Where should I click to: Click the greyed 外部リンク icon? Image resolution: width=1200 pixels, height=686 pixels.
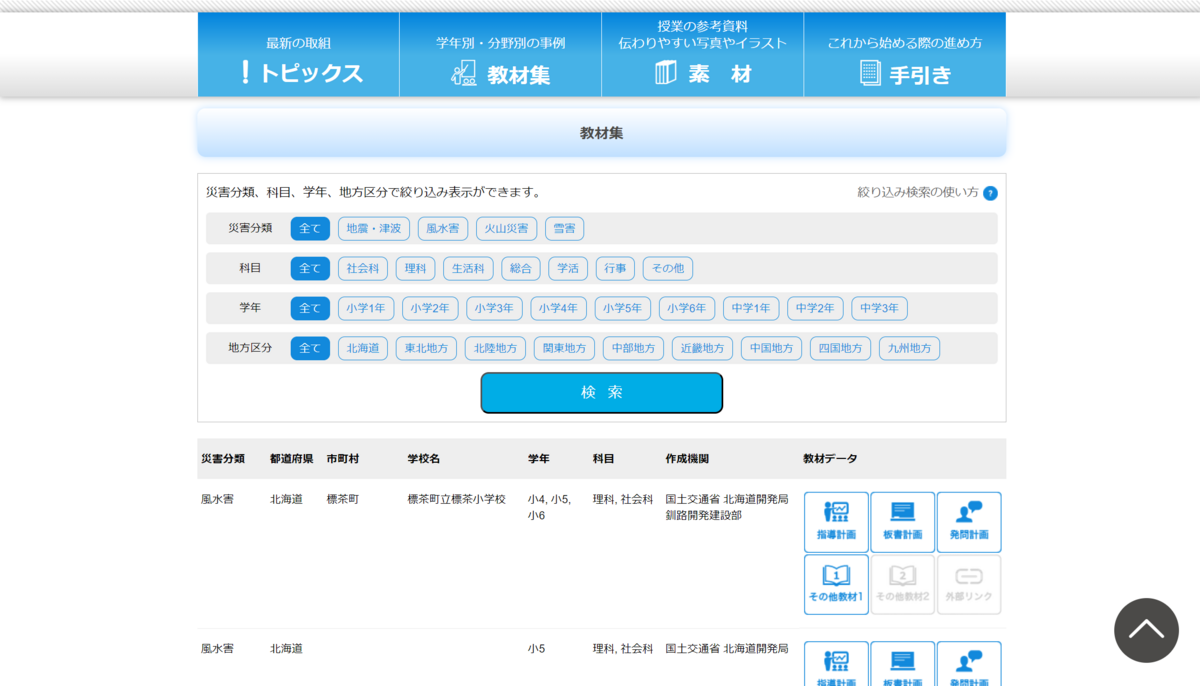click(x=969, y=585)
